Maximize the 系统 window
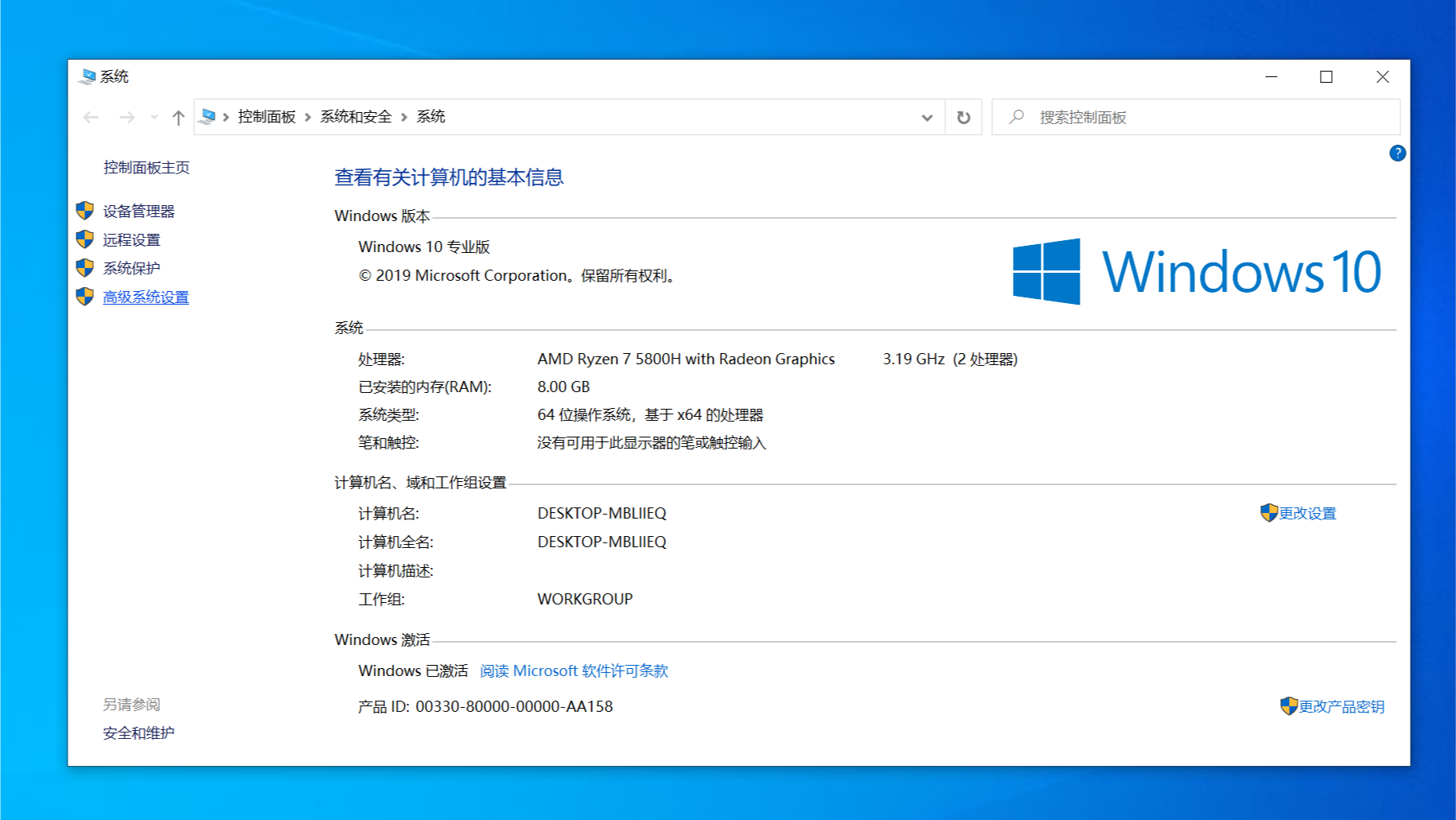The width and height of the screenshot is (1456, 820). click(1326, 76)
